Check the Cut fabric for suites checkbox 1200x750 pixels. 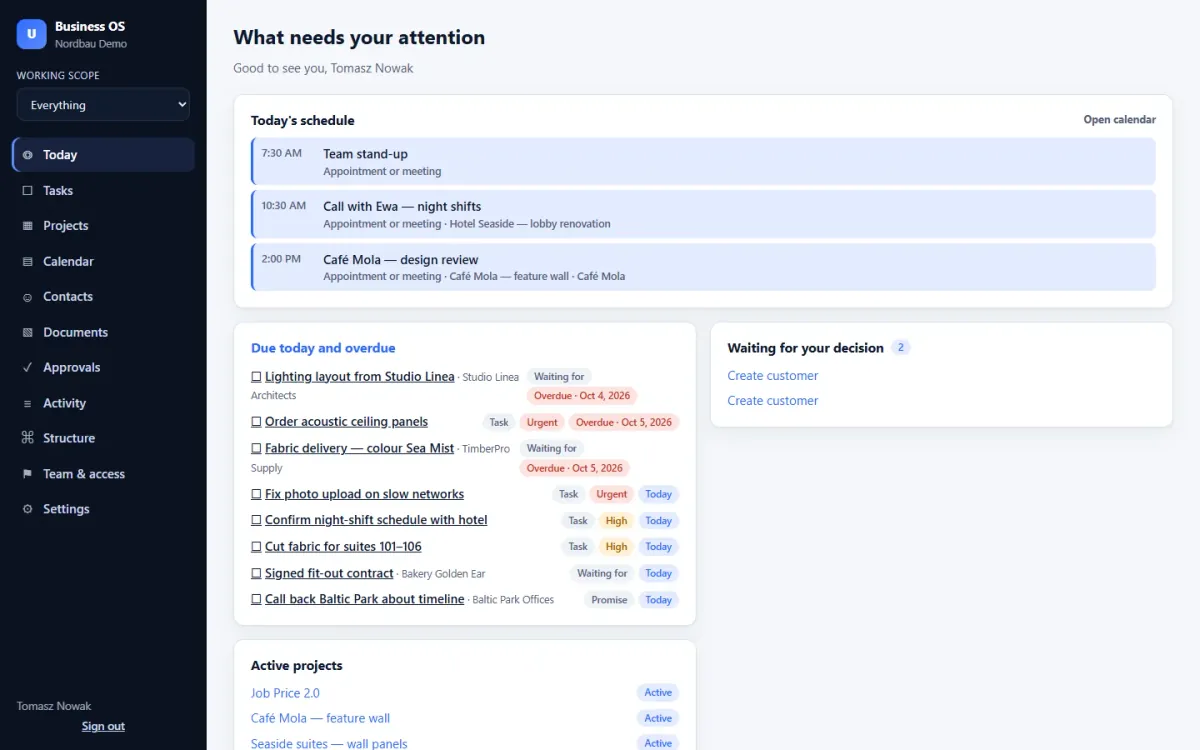tap(256, 547)
